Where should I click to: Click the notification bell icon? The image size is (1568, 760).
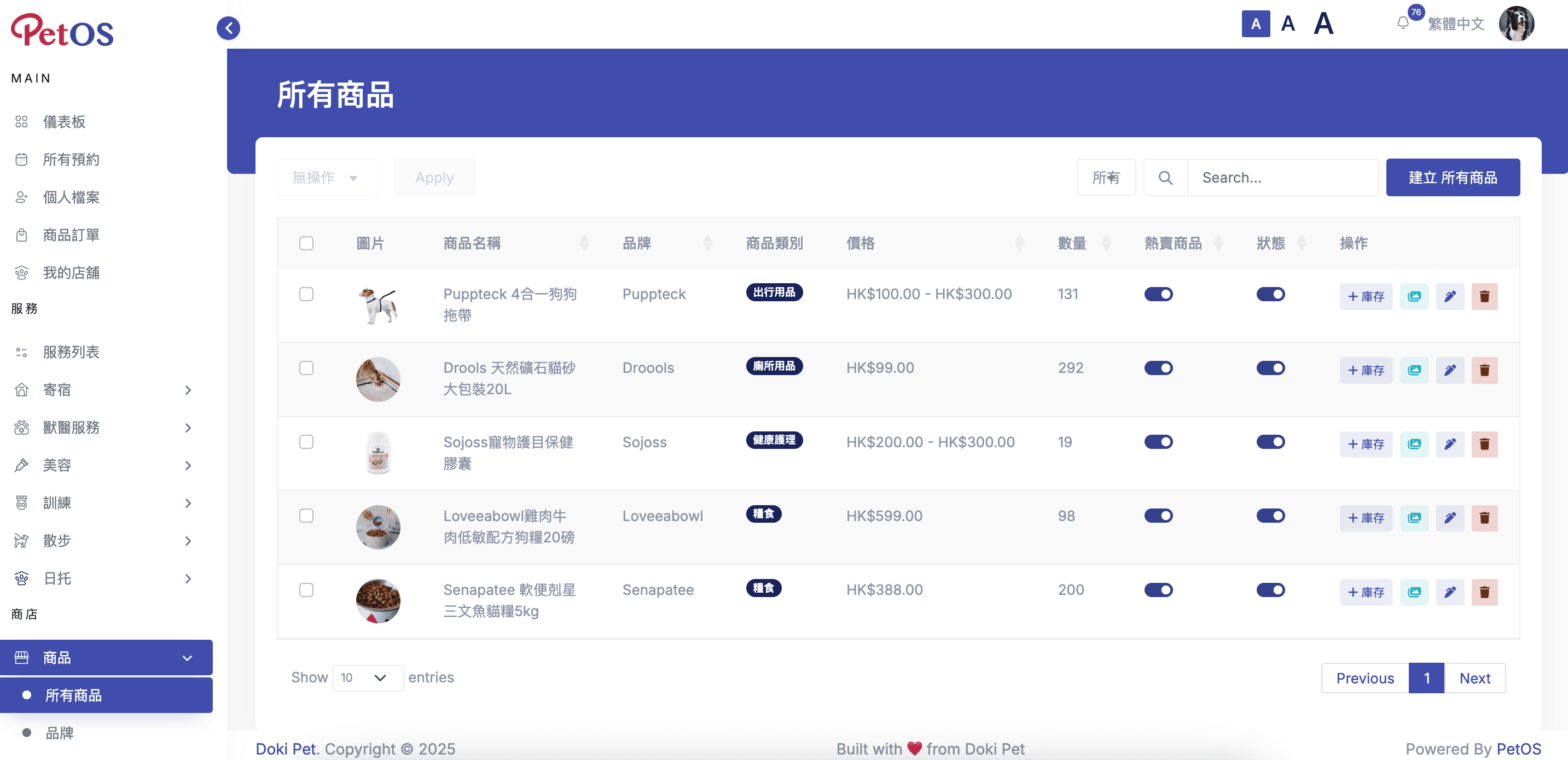[x=1402, y=23]
